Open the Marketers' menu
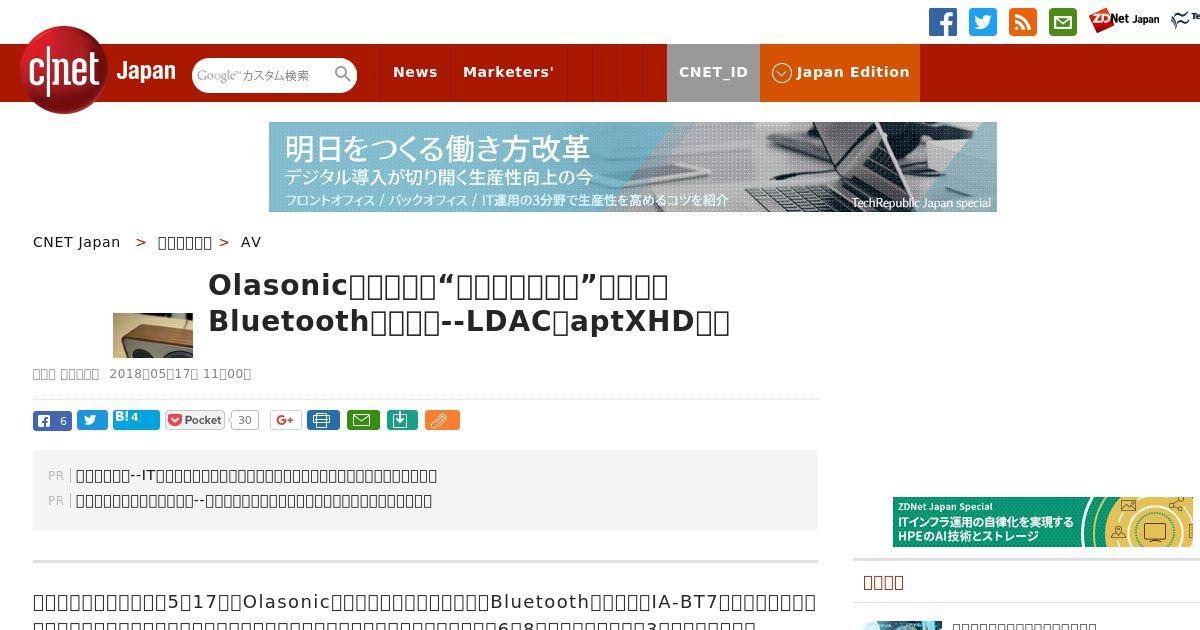The image size is (1200, 630). (x=508, y=72)
